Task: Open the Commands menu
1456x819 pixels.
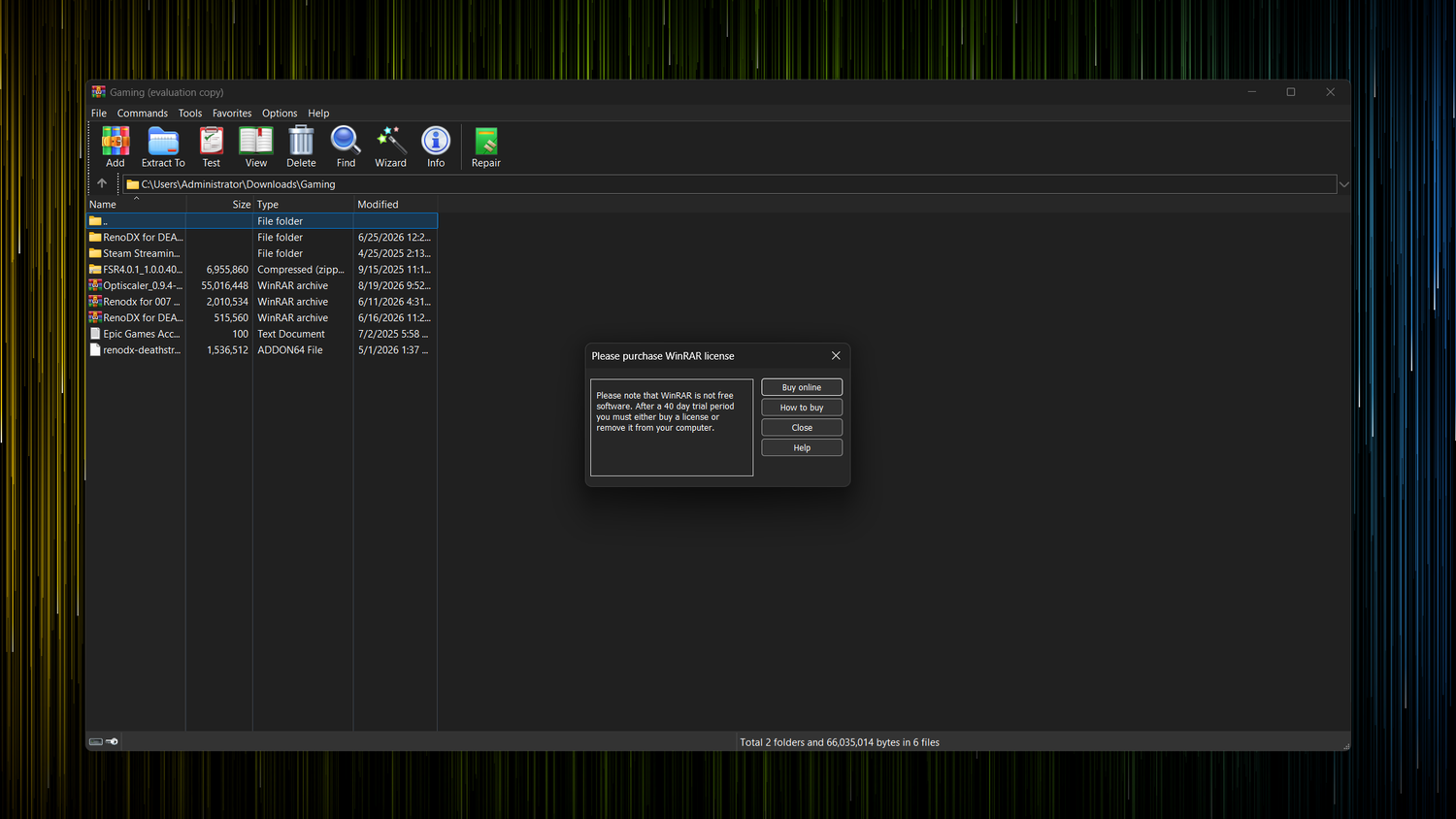Action: pos(143,114)
